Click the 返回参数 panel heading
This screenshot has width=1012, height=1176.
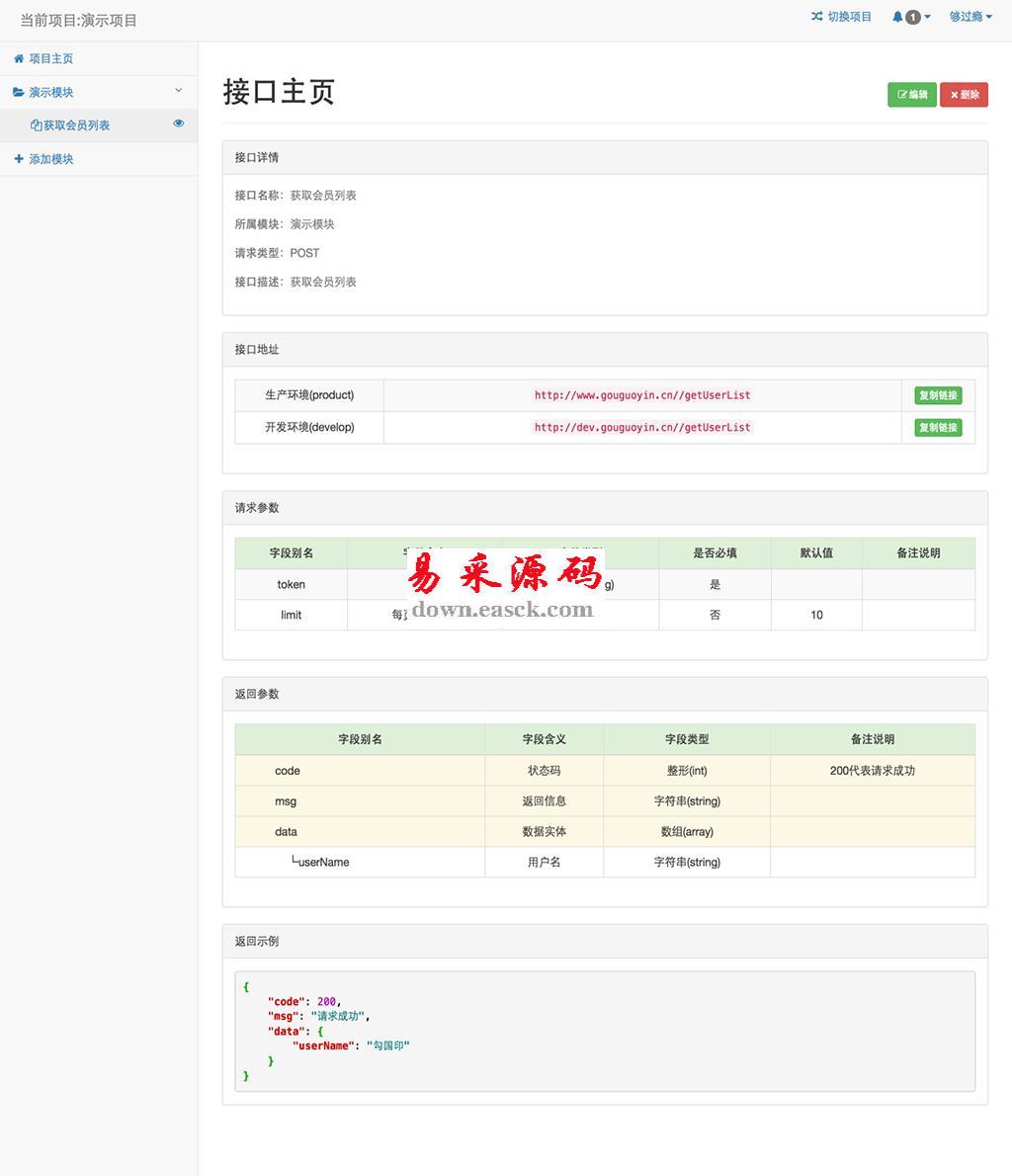[x=605, y=694]
